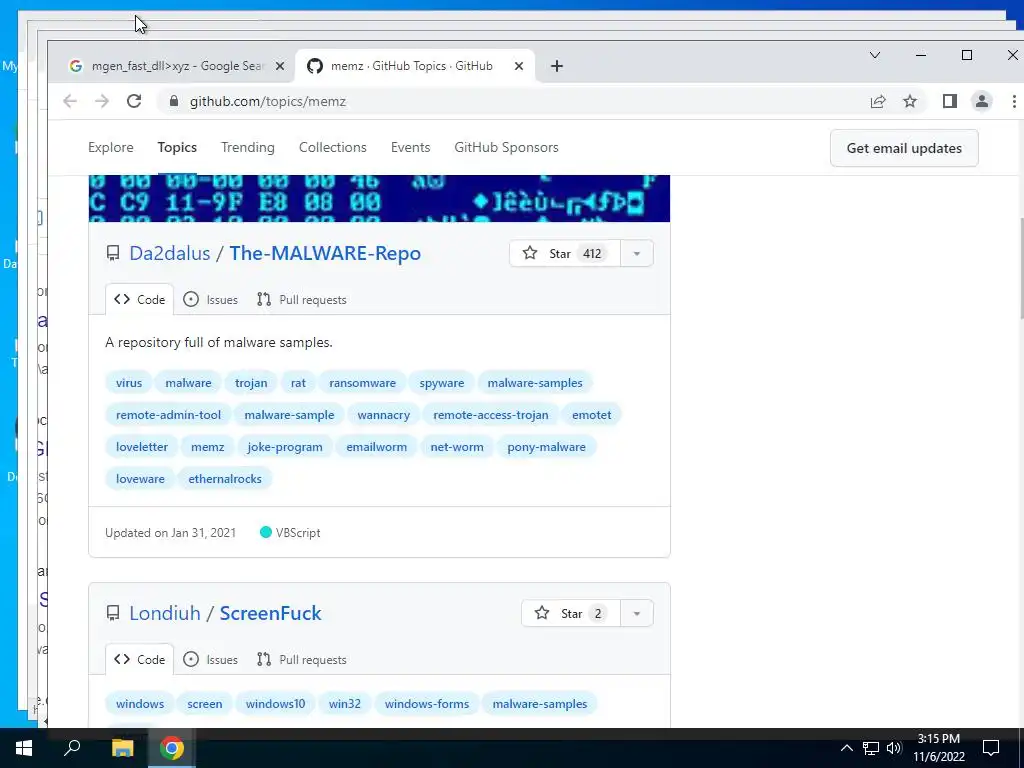
Task: Open Pull requests for ScreenFuck
Action: tap(301, 660)
